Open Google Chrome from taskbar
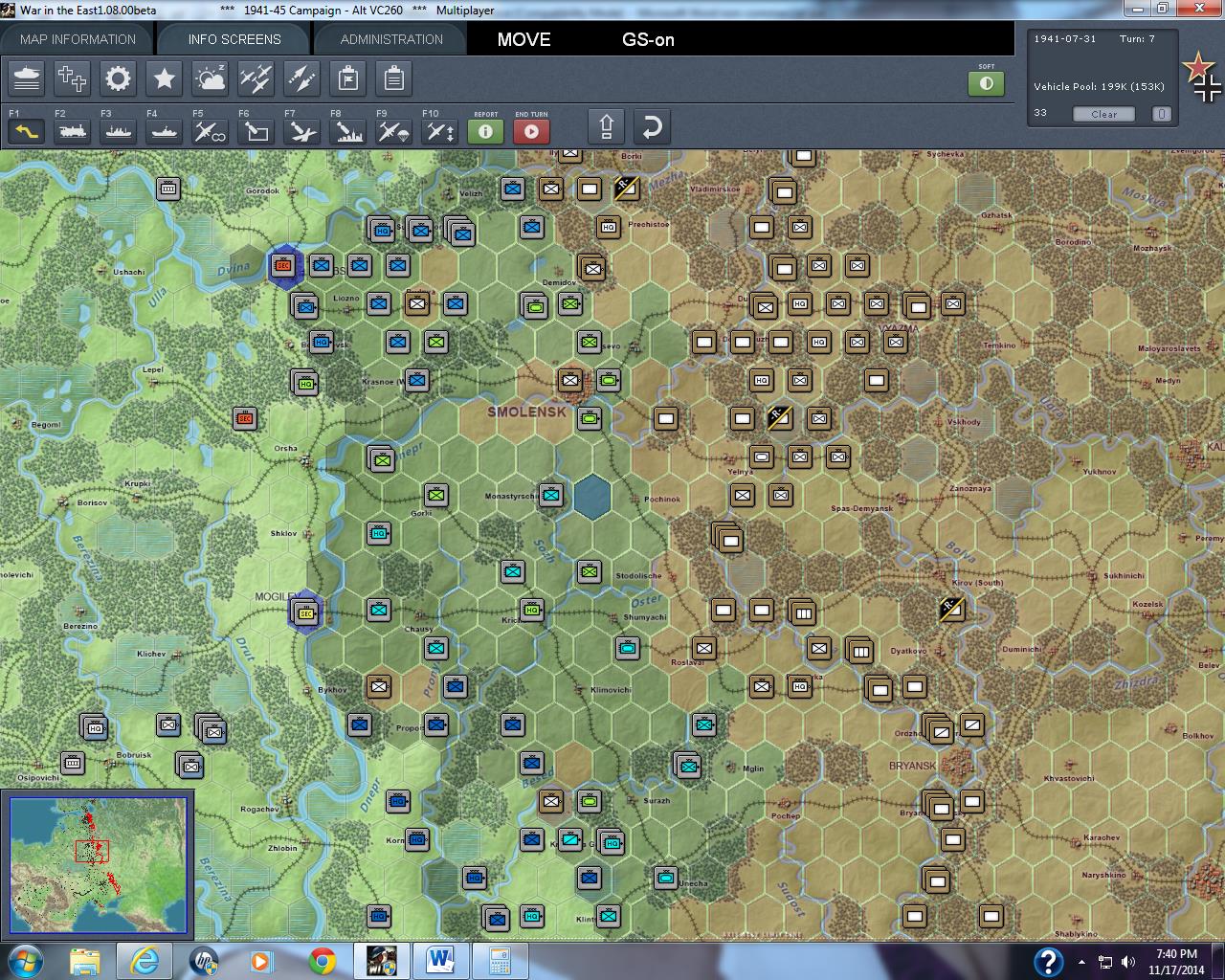Viewport: 1225px width, 980px height. point(323,961)
